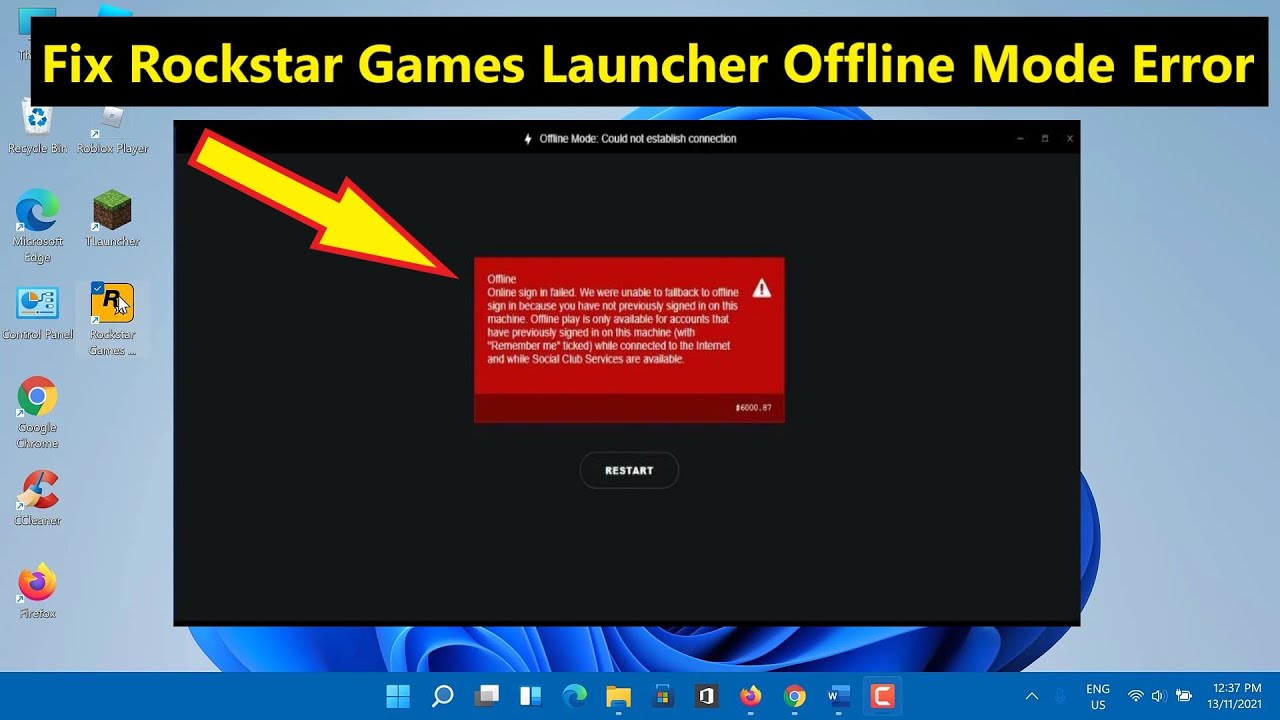Open the ENG US language switcher
Viewport: 1280px width, 720px height.
pyautogui.click(x=1098, y=697)
